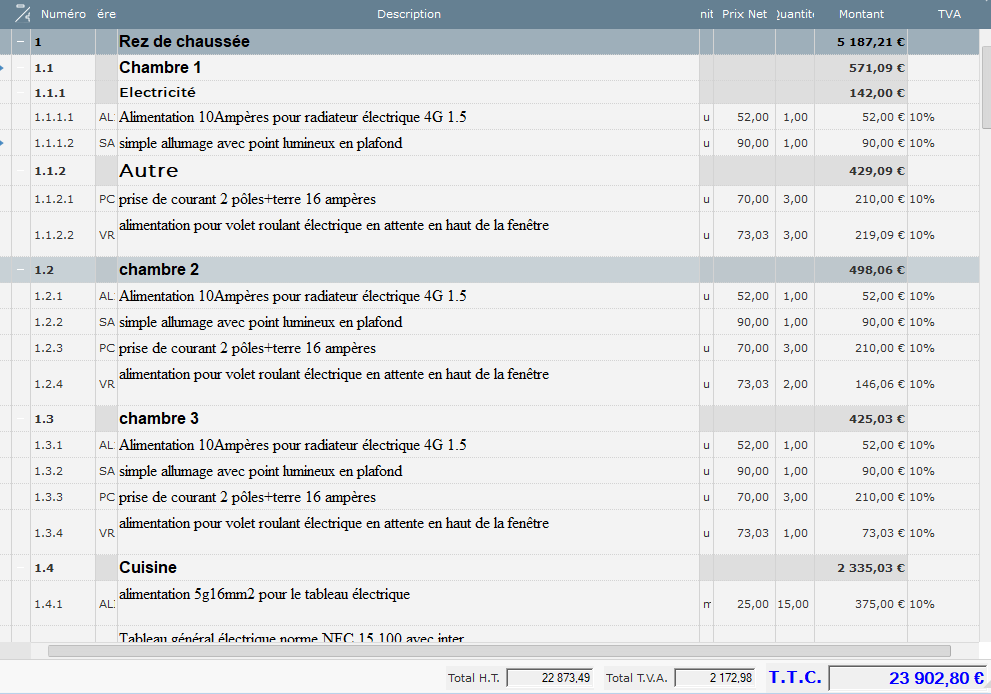Click the Prix Net column header
991x694 pixels.
click(x=744, y=14)
